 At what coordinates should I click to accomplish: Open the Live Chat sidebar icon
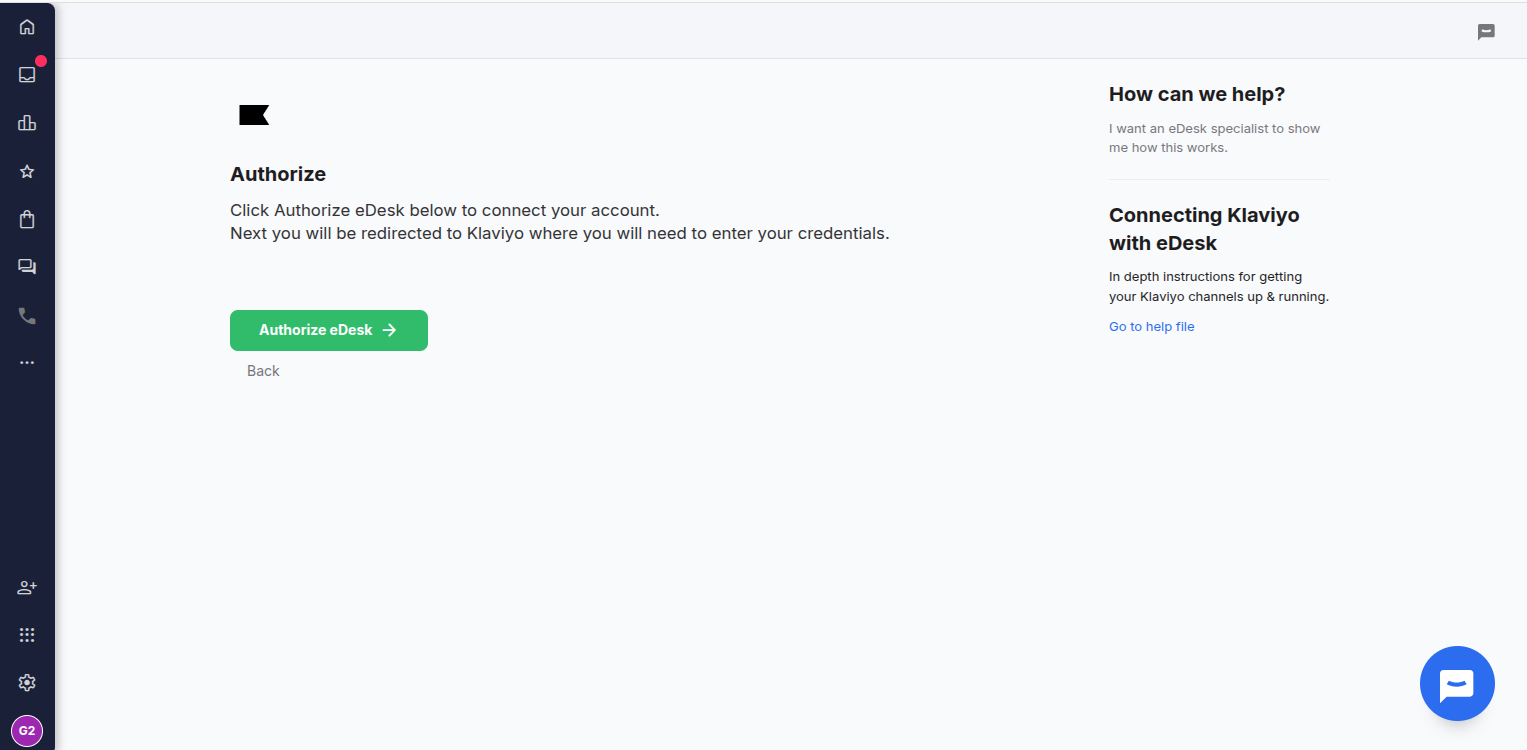coord(27,266)
